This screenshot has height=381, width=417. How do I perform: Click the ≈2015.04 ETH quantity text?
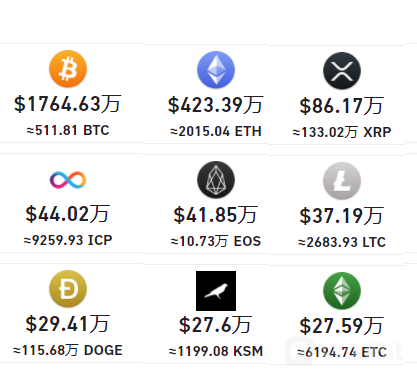216,131
